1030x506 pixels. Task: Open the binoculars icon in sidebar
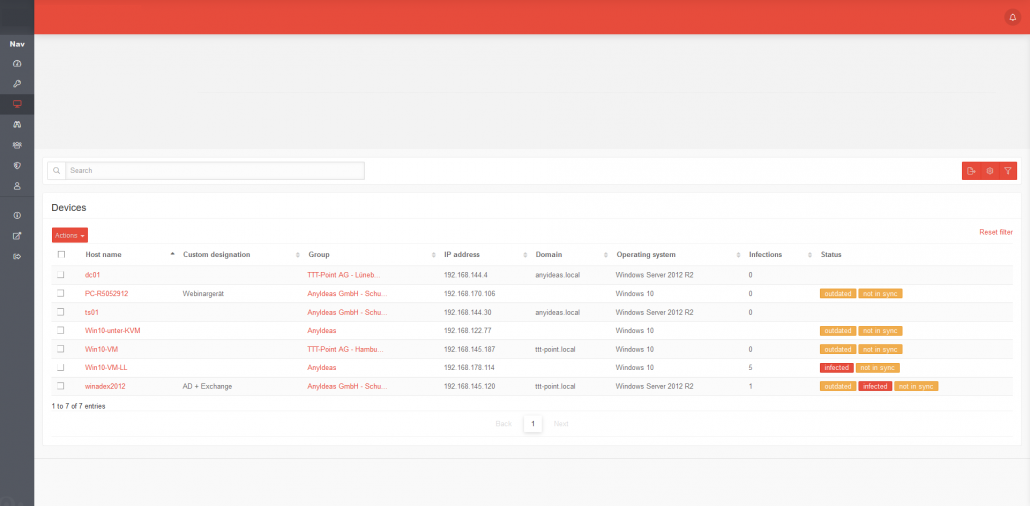pyautogui.click(x=17, y=124)
